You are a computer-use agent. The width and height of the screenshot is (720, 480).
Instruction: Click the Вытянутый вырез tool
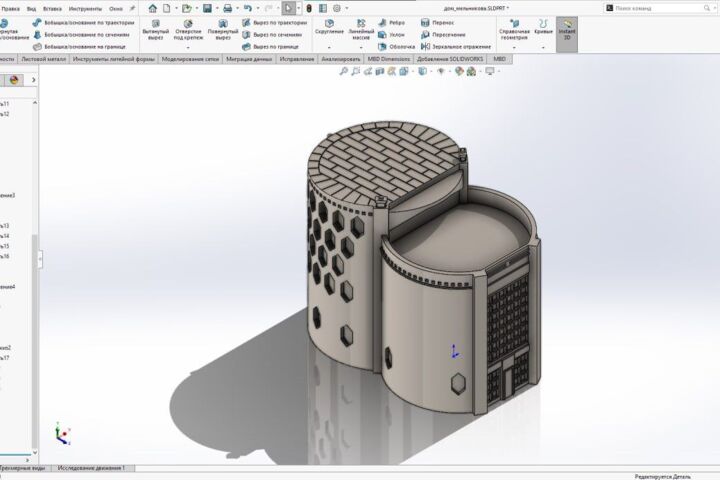click(x=156, y=30)
